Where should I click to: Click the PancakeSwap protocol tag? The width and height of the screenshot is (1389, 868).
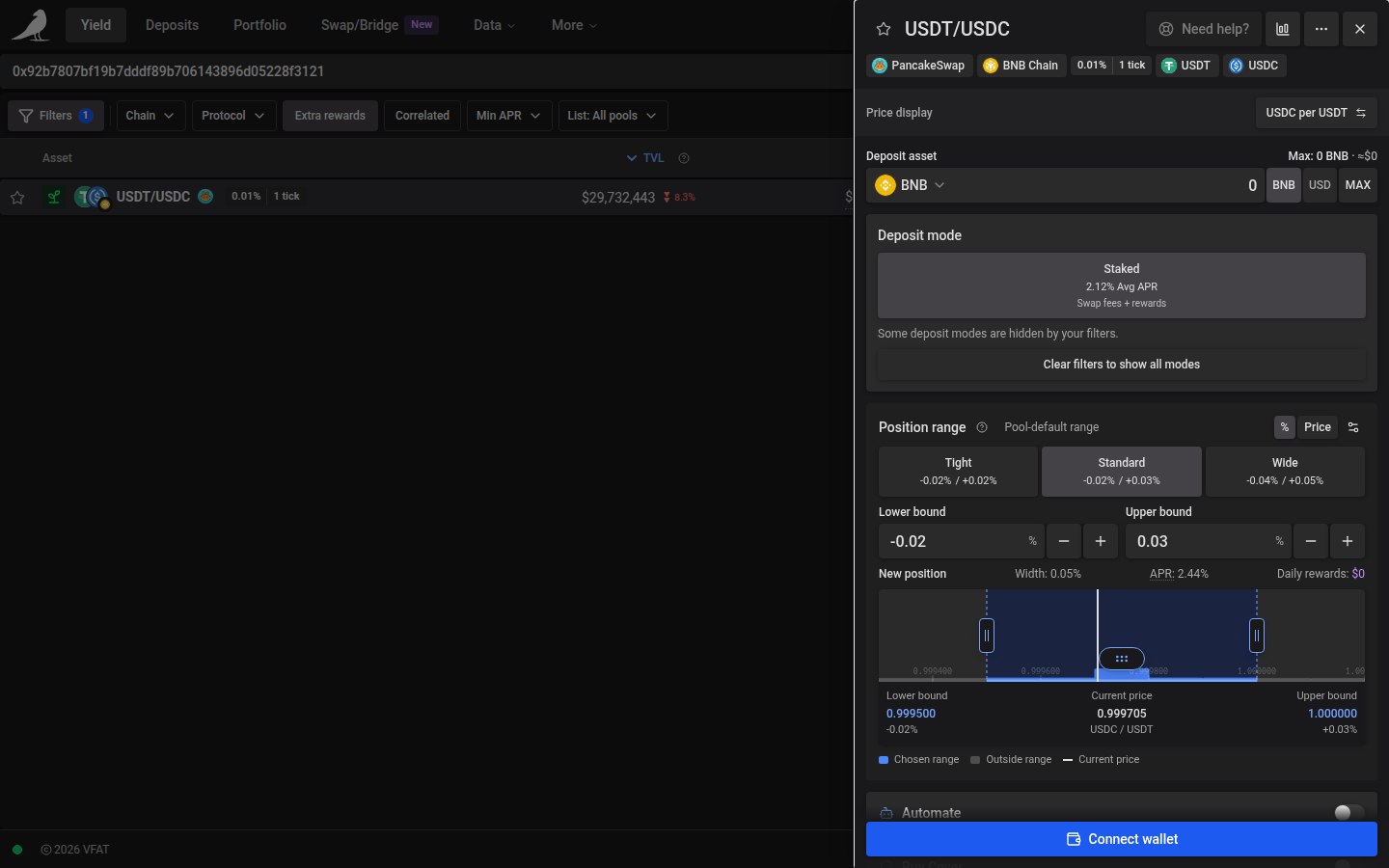coord(918,66)
